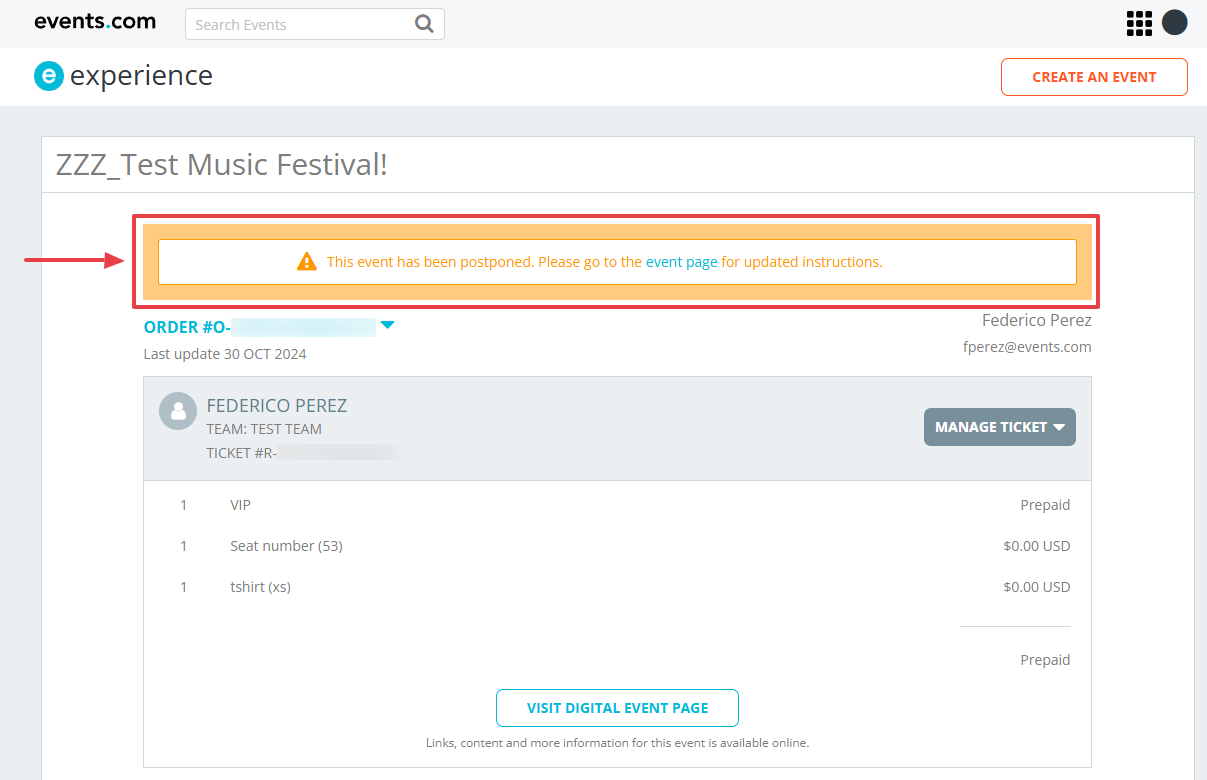Open the user profile avatar
The height and width of the screenshot is (780, 1207).
(x=1174, y=23)
